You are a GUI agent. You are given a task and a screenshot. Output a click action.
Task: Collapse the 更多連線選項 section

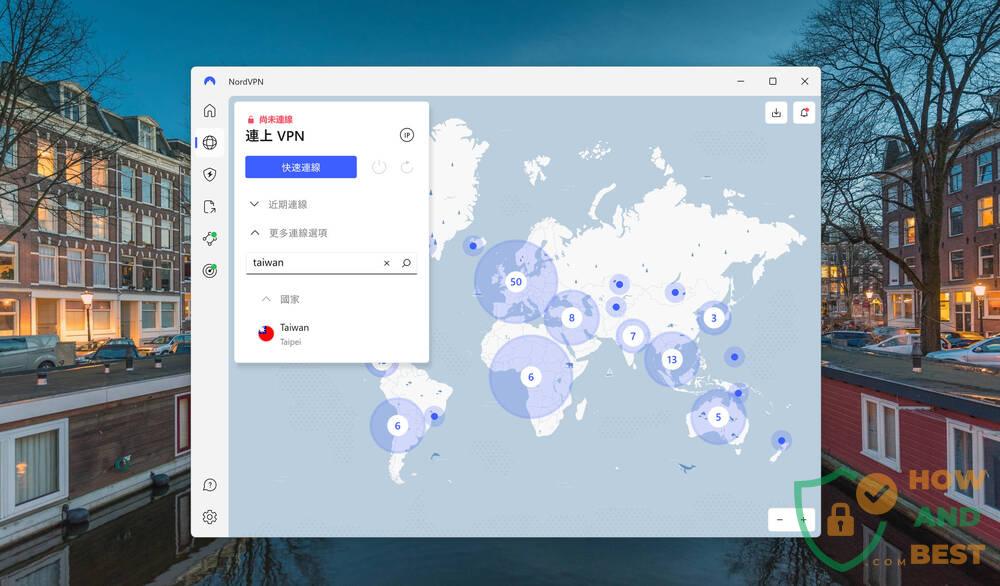point(255,232)
